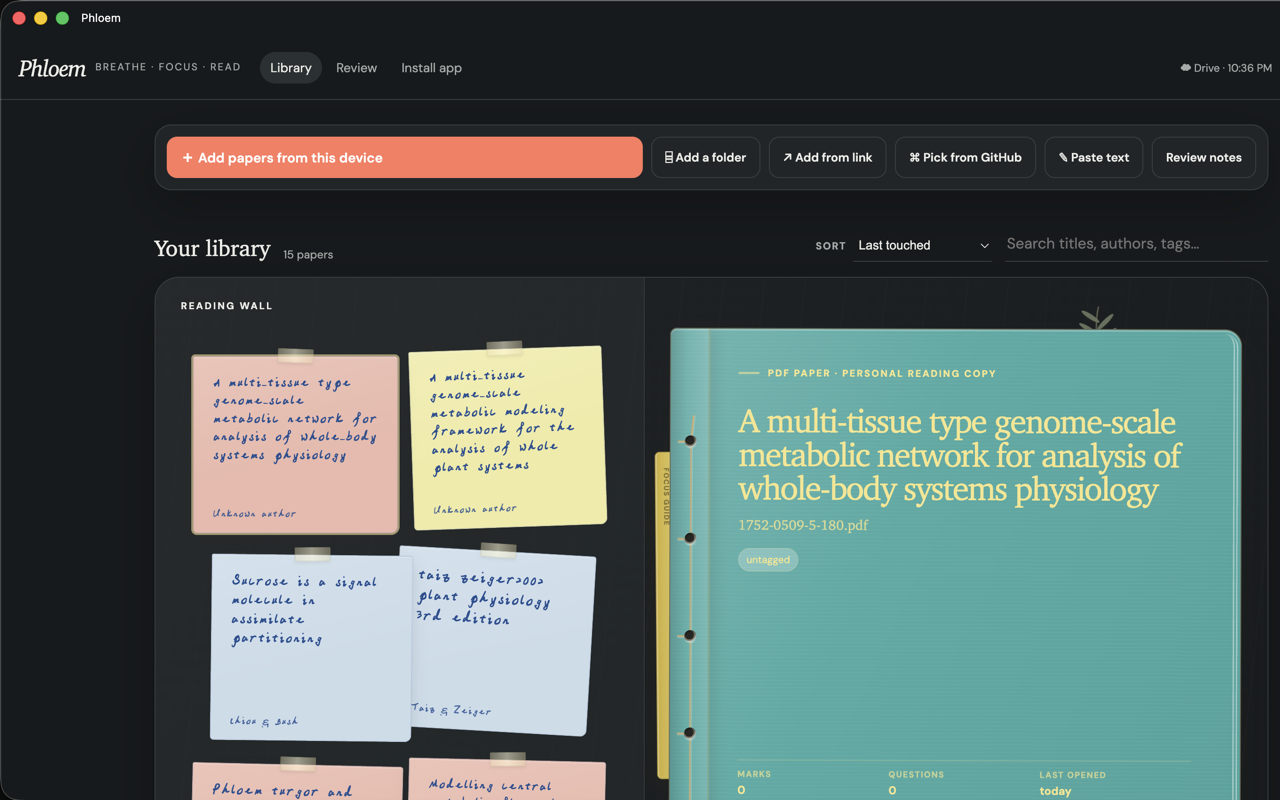This screenshot has height=800, width=1280.
Task: Click the Phloem logo
Action: [52, 68]
